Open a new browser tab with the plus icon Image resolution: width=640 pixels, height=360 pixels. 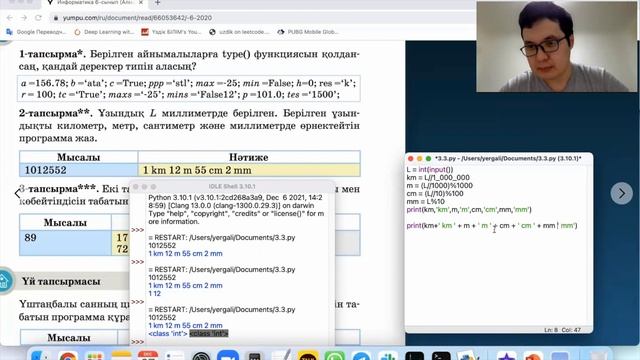click(x=158, y=3)
